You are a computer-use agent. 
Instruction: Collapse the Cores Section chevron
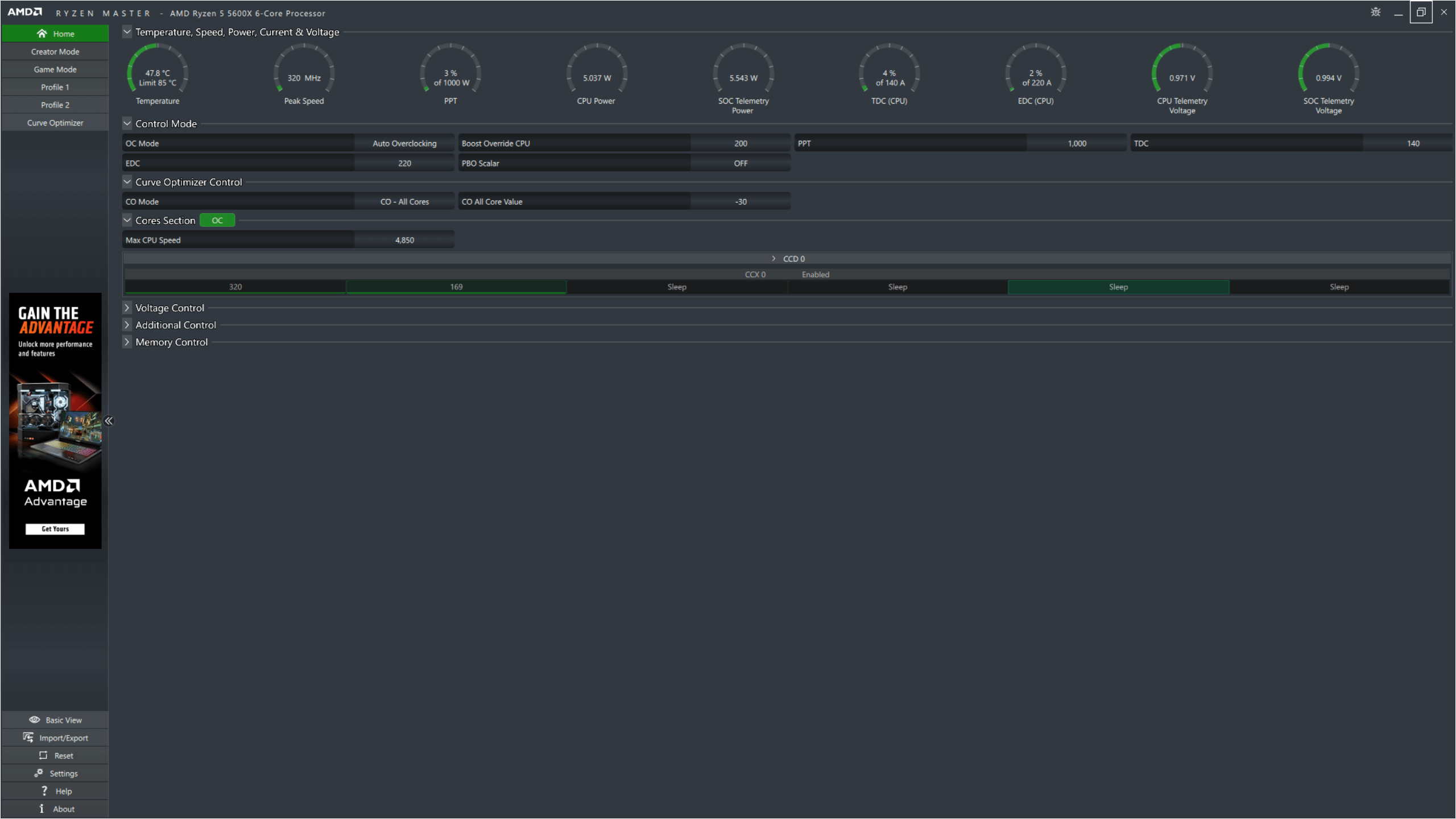pyautogui.click(x=127, y=220)
